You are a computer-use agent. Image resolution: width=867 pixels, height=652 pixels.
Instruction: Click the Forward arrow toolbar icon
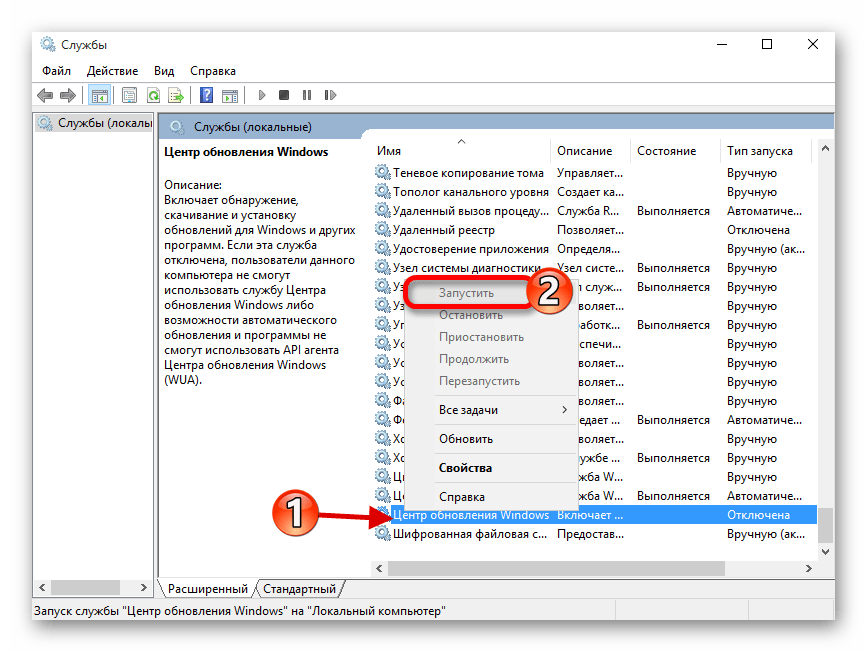[x=67, y=95]
